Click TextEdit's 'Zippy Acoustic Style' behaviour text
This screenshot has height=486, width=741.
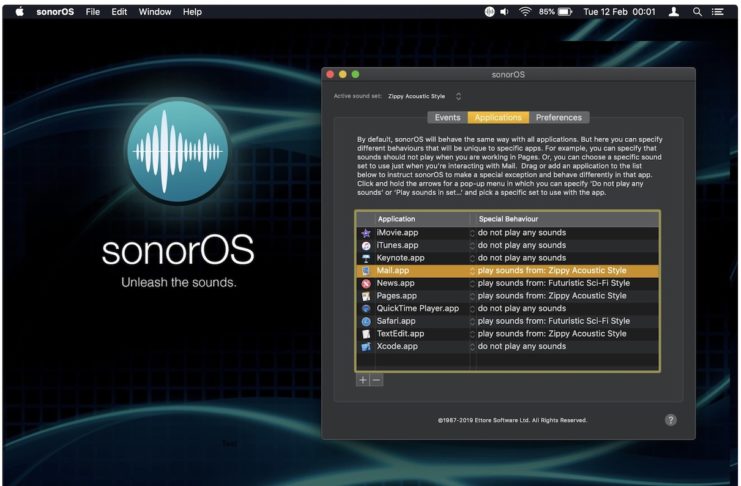[587, 334]
